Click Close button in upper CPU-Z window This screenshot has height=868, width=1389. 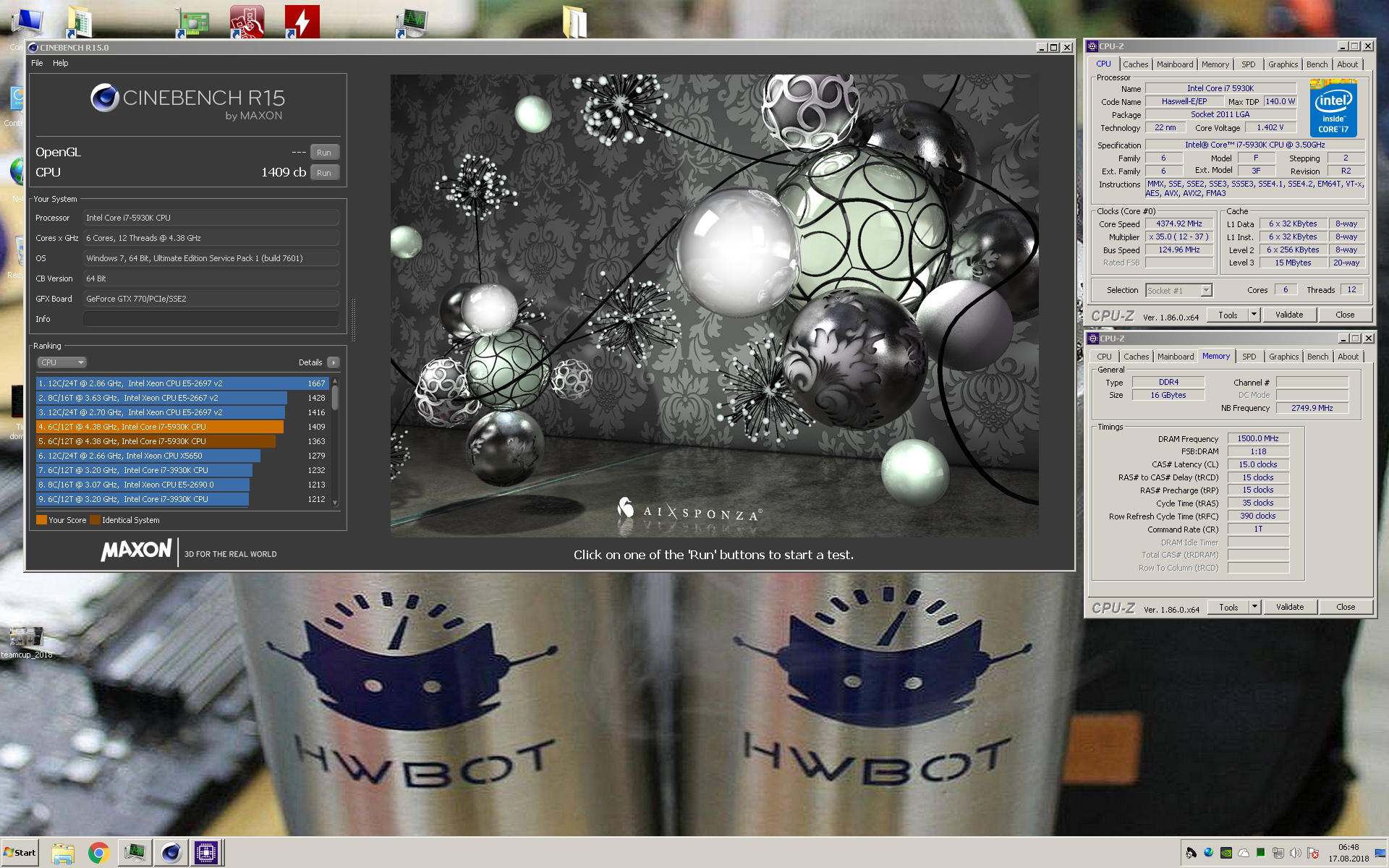click(x=1345, y=315)
